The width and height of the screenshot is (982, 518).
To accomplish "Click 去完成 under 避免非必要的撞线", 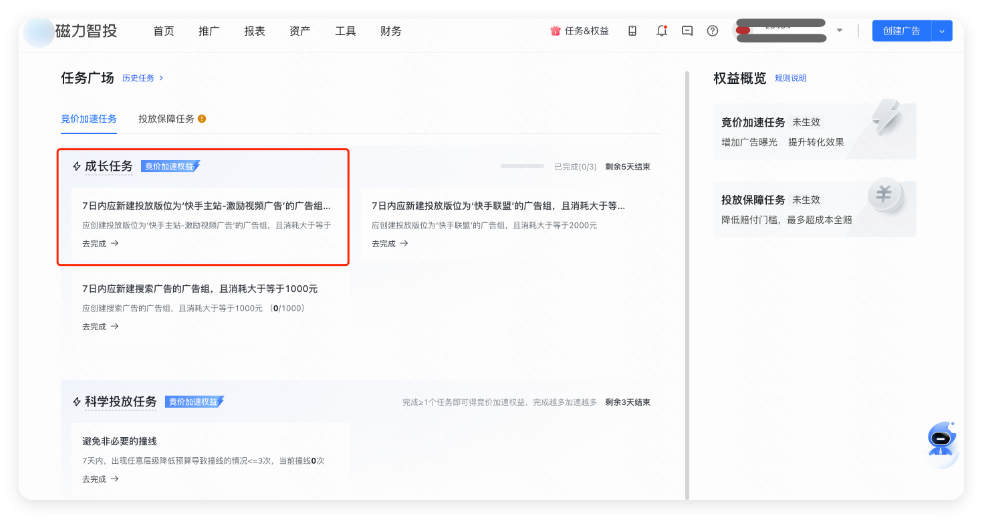I will pyautogui.click(x=100, y=479).
